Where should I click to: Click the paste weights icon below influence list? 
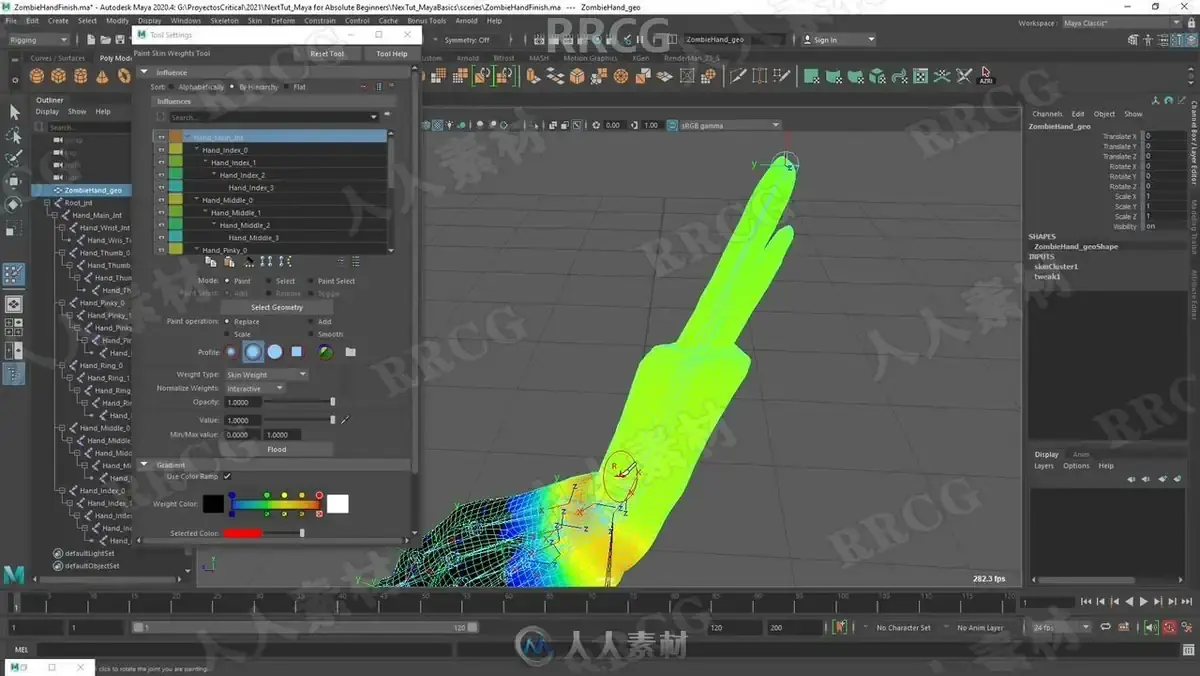(229, 261)
